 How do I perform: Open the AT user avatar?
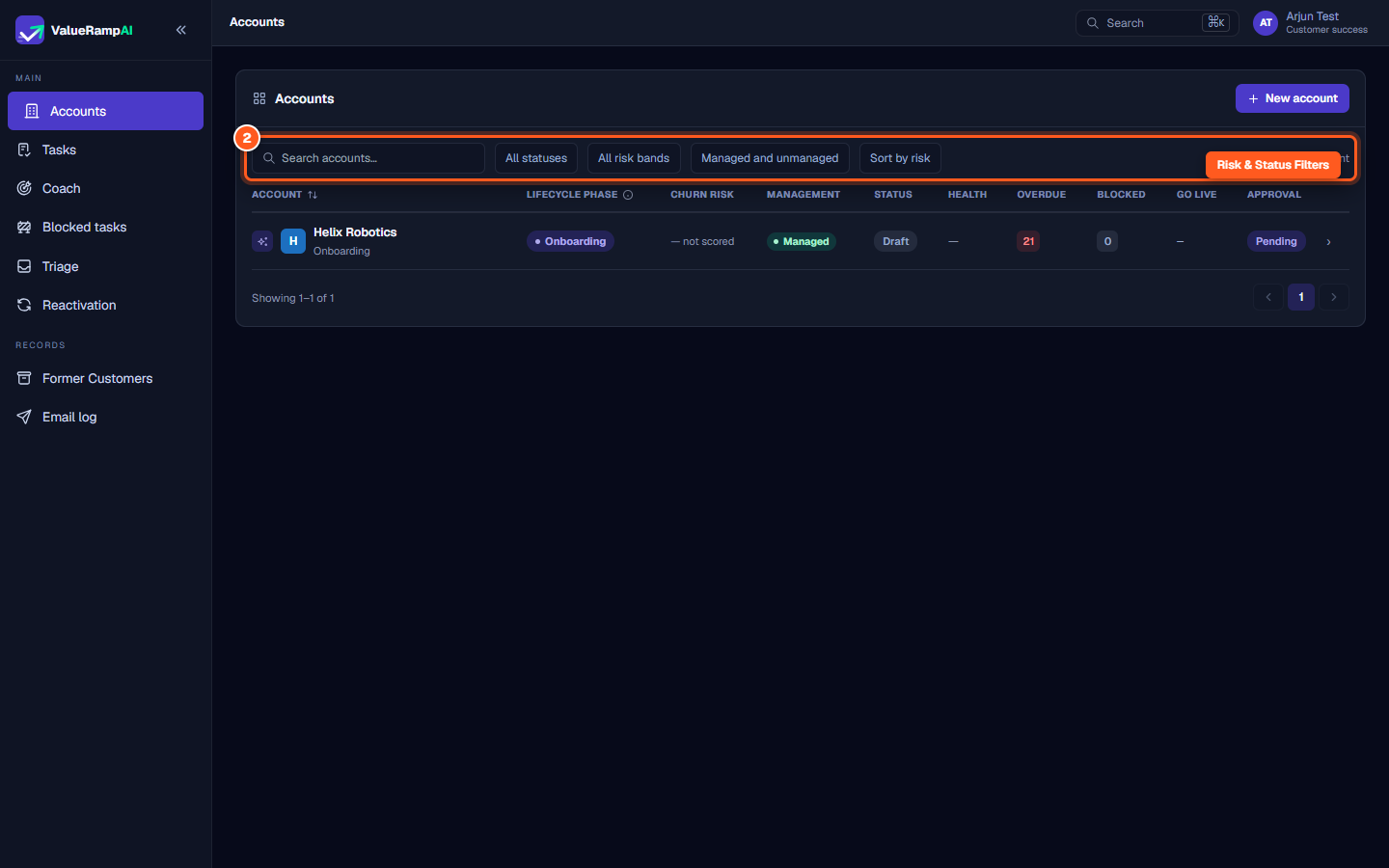pyautogui.click(x=1266, y=22)
